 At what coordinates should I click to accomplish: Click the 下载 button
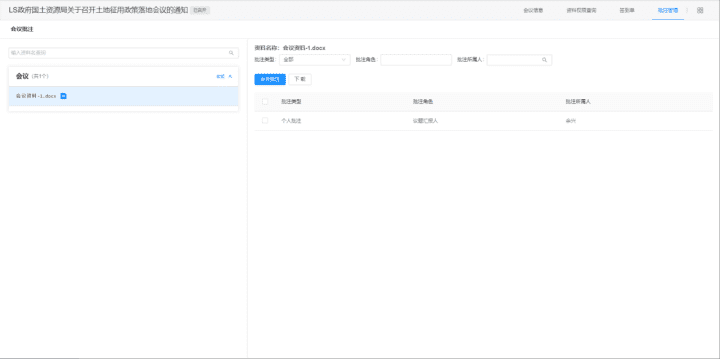(300, 79)
